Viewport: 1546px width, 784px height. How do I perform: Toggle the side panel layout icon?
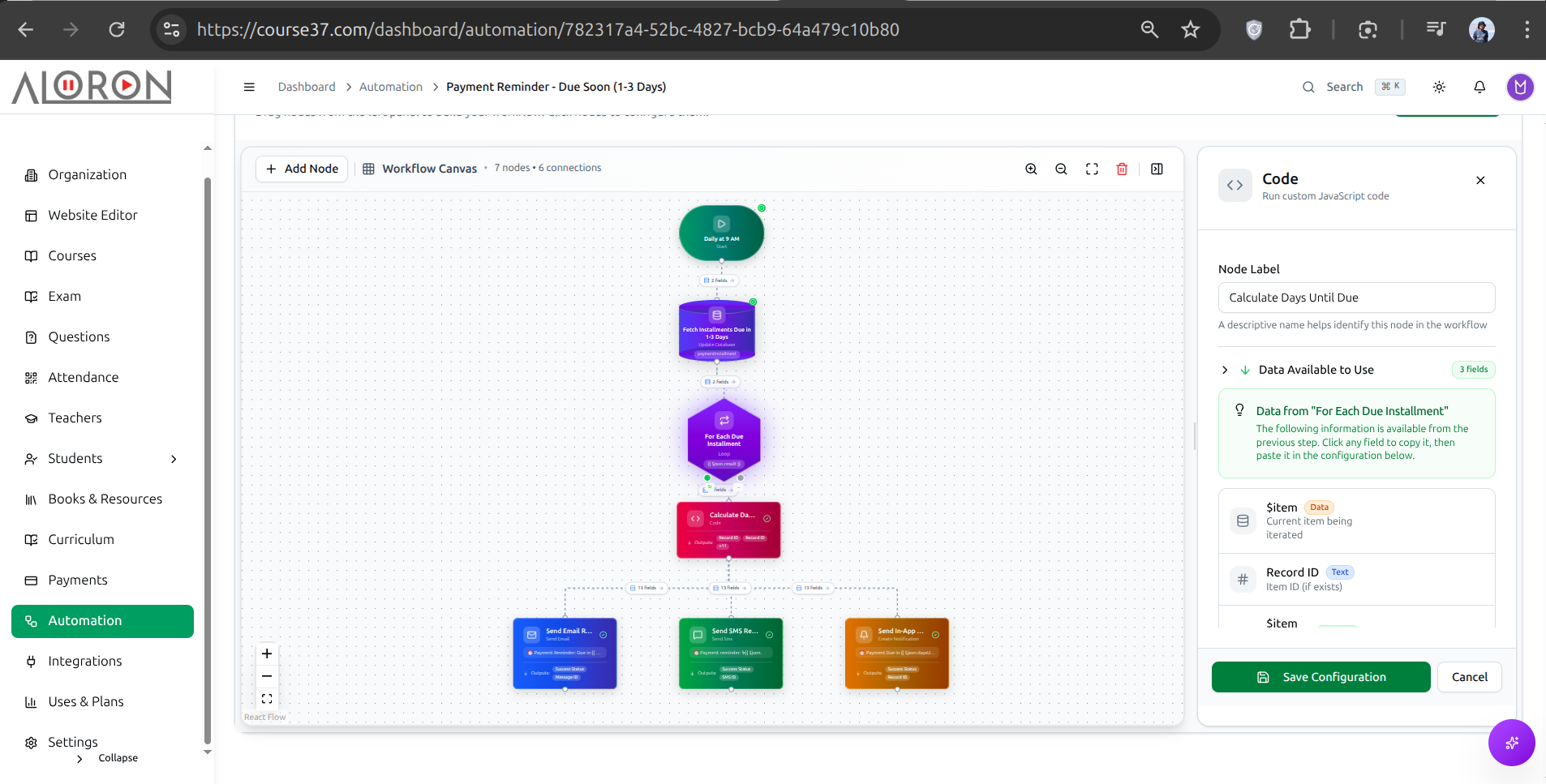pos(1157,169)
